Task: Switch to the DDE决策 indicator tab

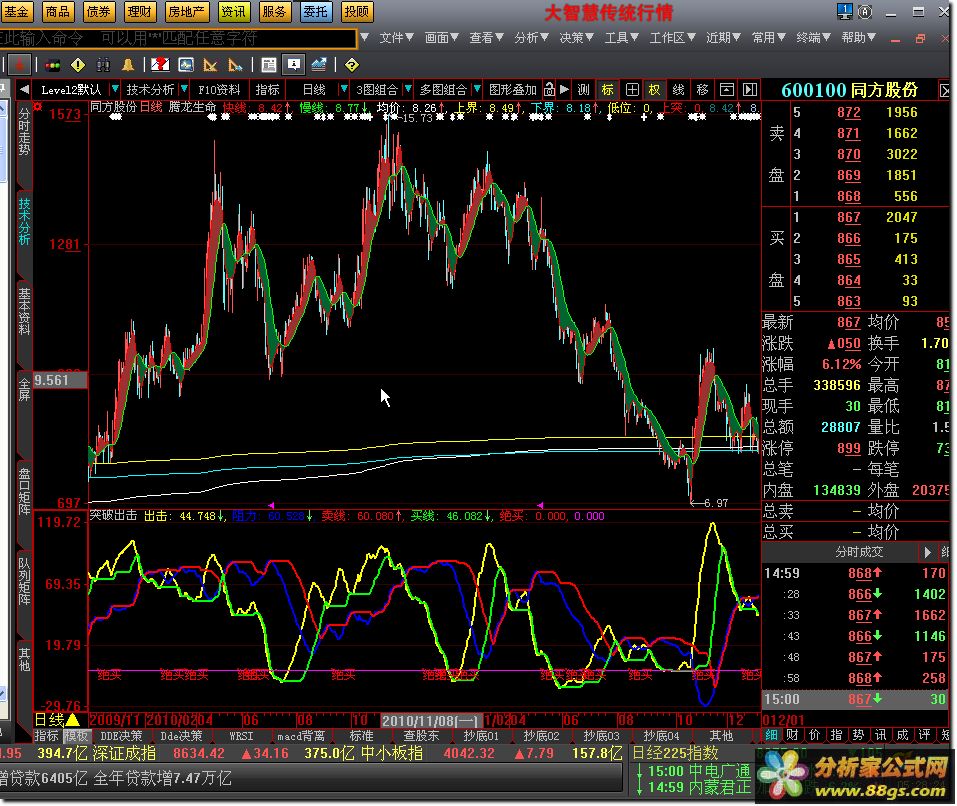Action: pyautogui.click(x=121, y=736)
